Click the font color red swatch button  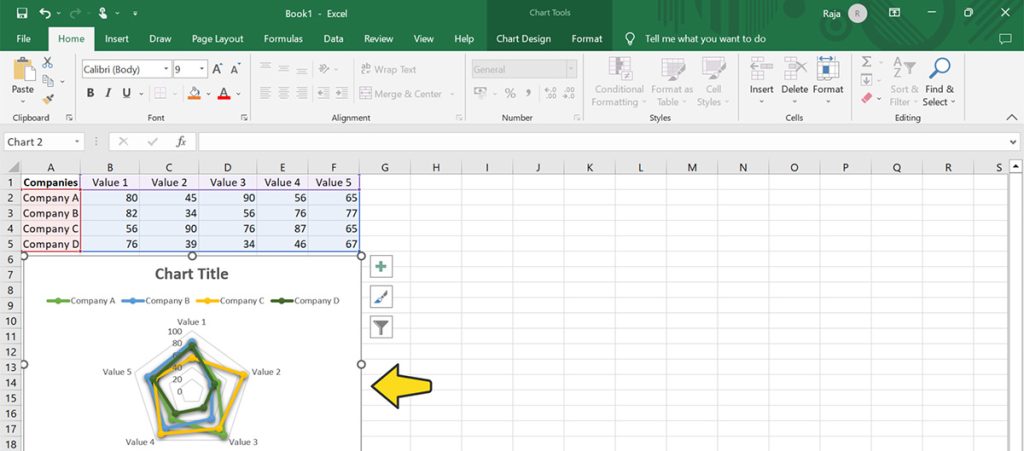click(x=223, y=93)
